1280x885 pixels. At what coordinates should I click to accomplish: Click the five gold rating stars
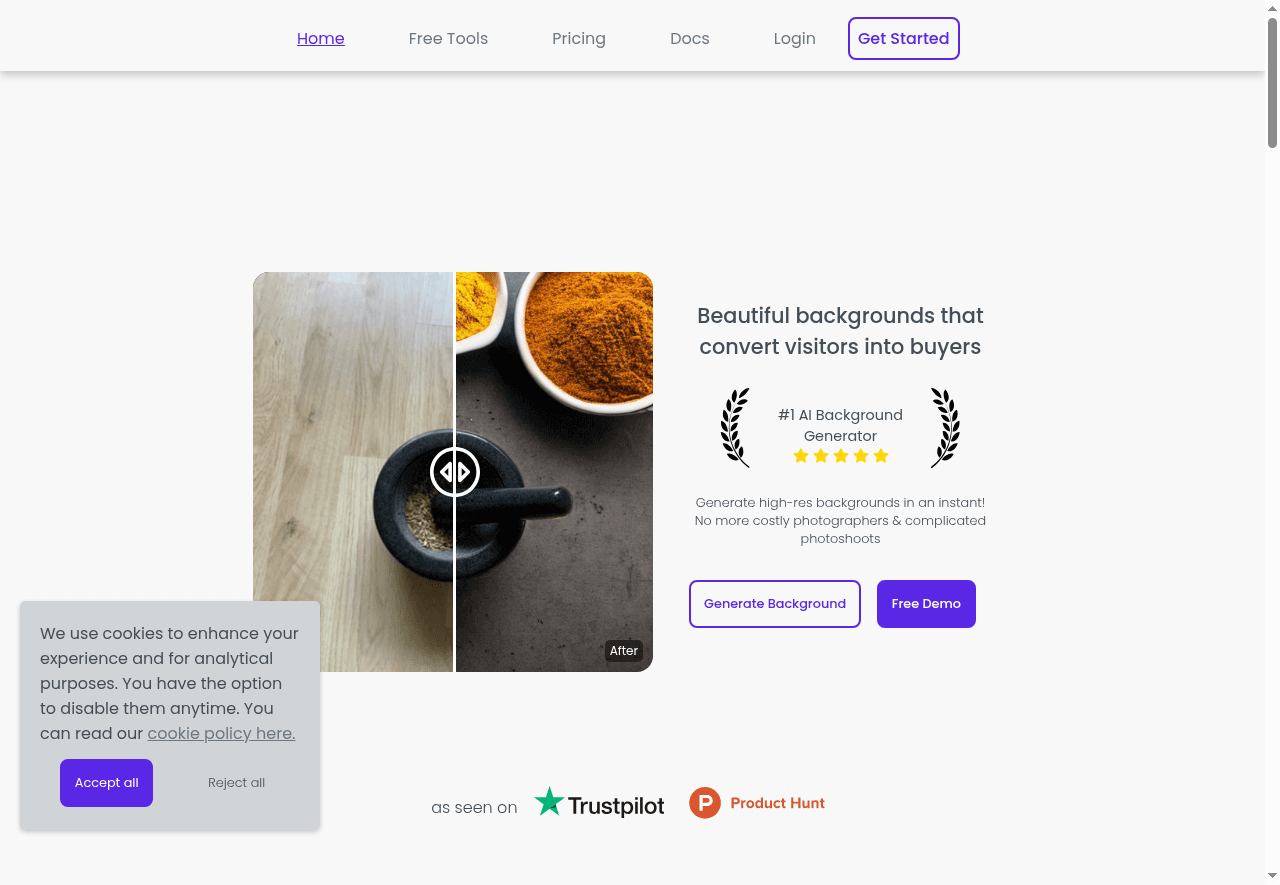[841, 456]
